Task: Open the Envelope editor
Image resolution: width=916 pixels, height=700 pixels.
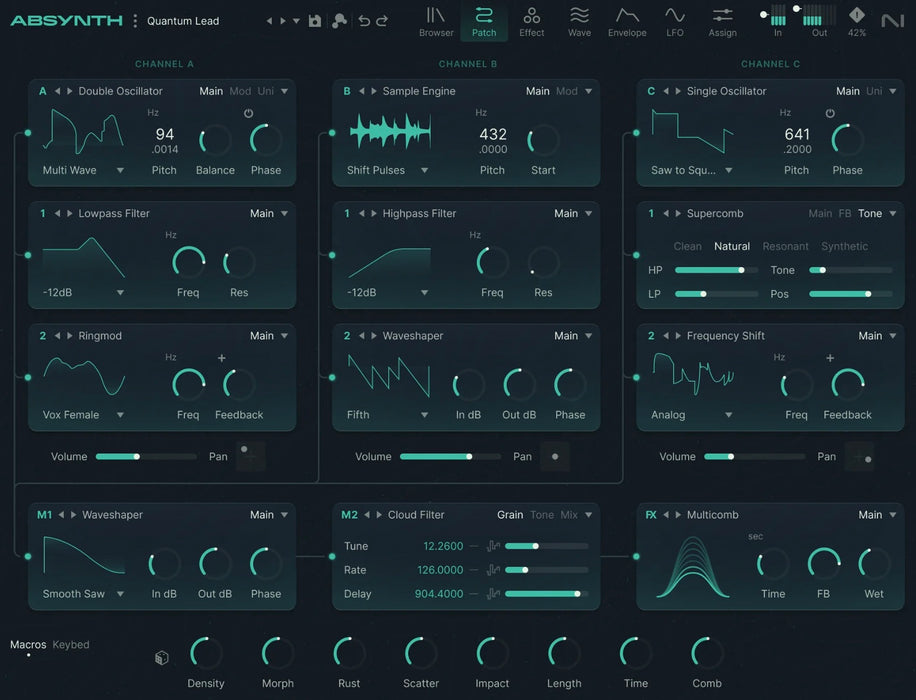Action: click(x=627, y=21)
